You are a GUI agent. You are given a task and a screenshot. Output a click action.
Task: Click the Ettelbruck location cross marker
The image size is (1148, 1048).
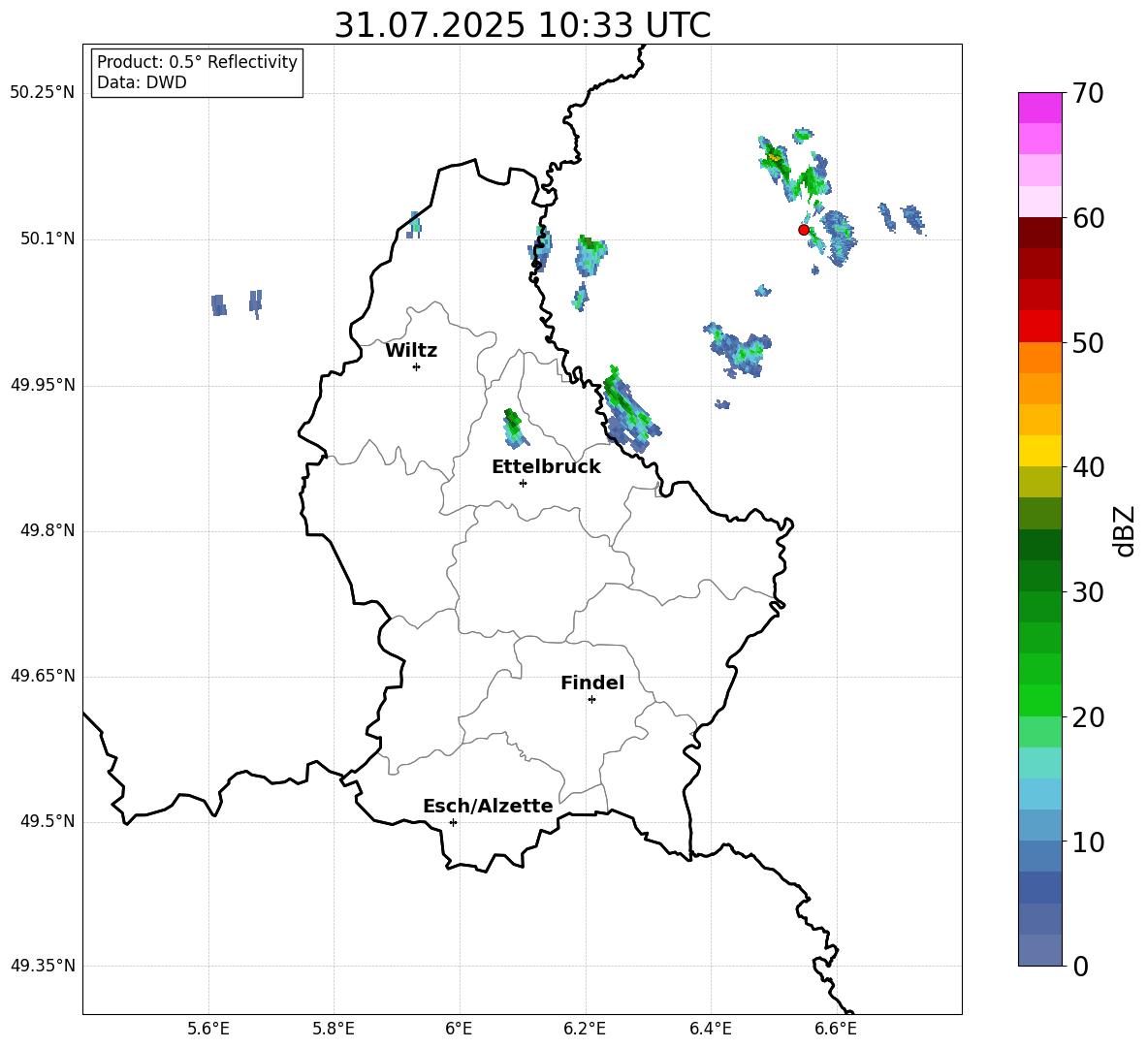523,483
